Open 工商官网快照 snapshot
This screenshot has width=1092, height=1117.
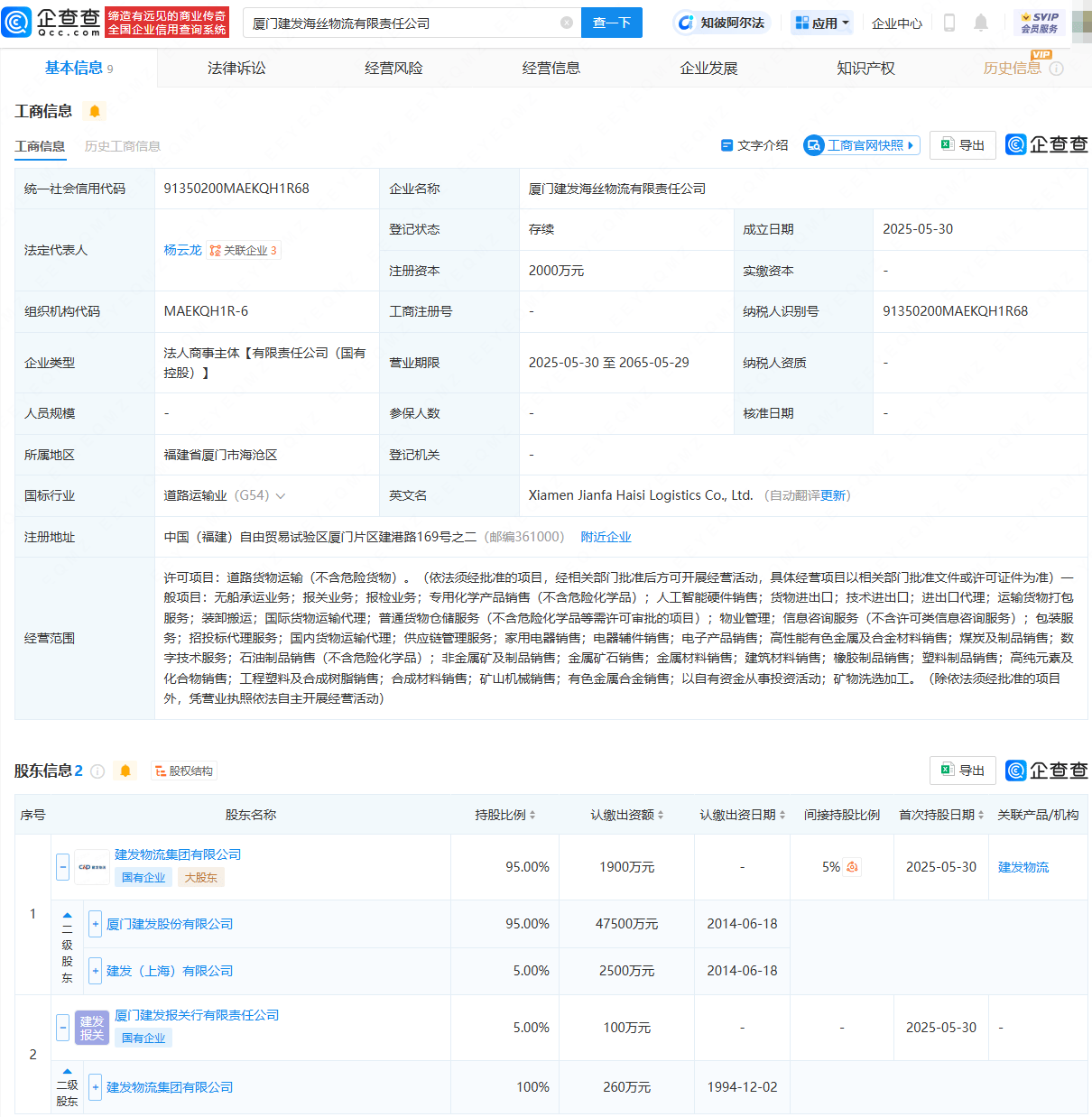click(862, 145)
